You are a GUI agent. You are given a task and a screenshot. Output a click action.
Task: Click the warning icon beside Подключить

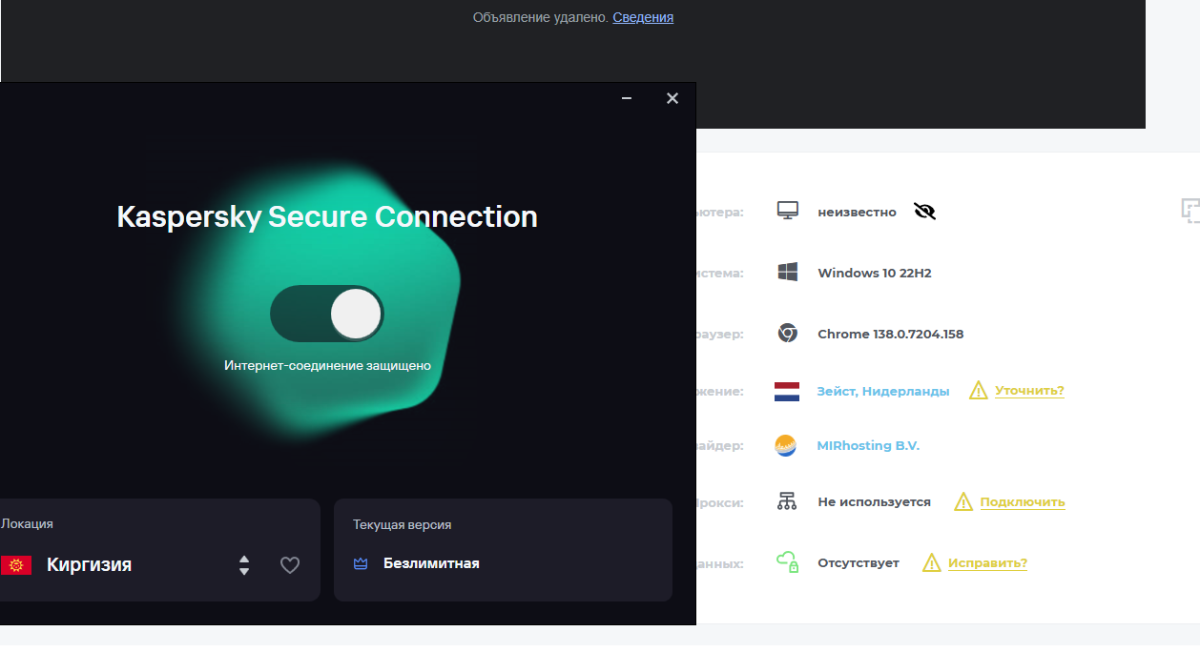[x=963, y=501]
